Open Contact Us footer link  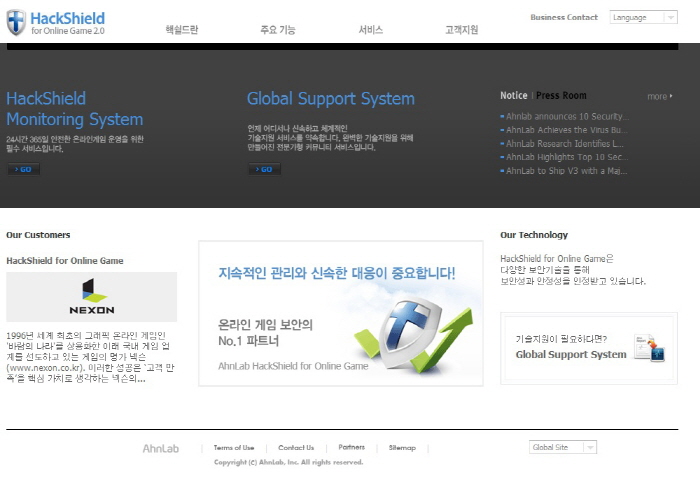tap(296, 448)
